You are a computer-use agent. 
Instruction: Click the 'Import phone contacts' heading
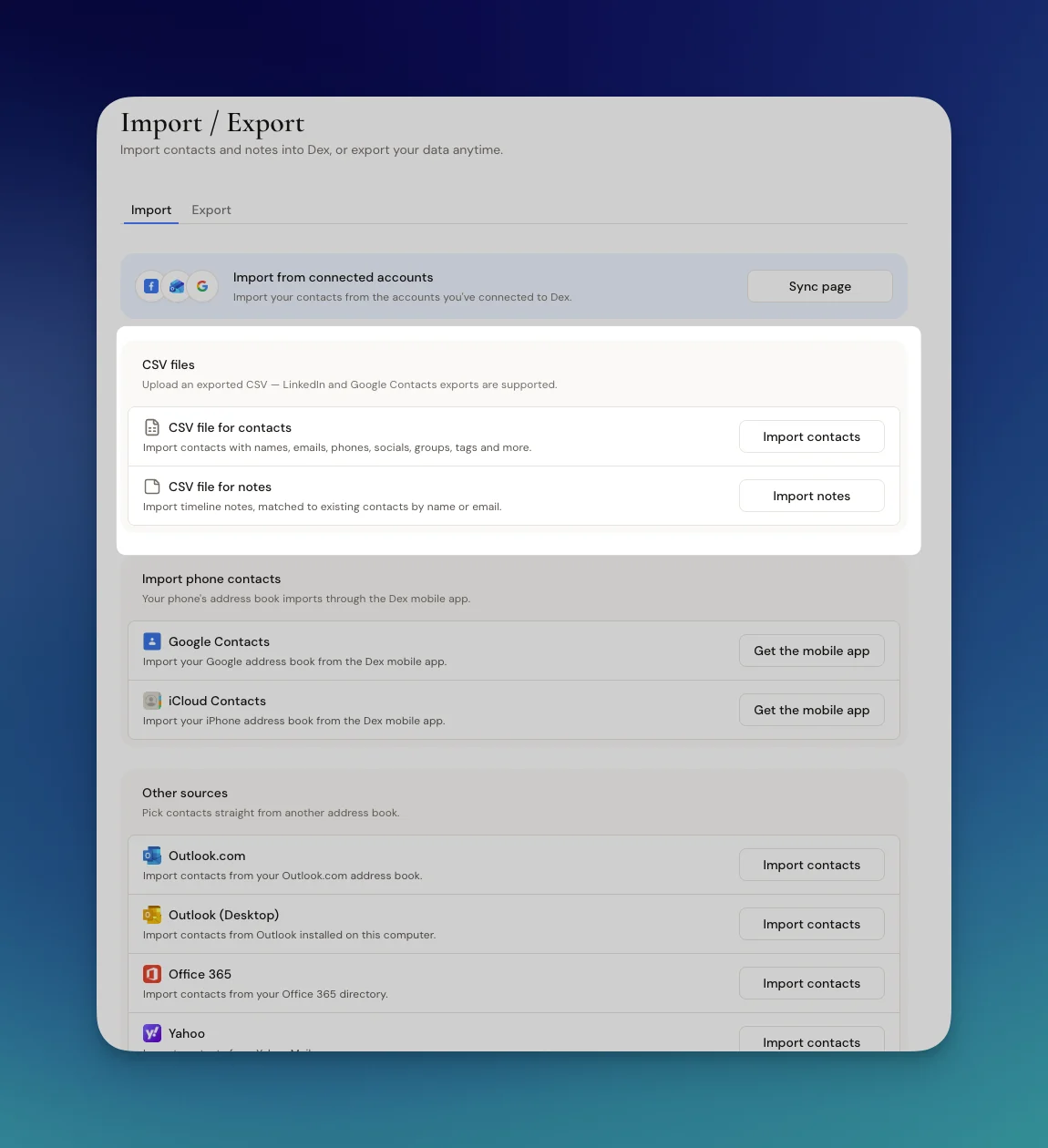[x=211, y=579]
